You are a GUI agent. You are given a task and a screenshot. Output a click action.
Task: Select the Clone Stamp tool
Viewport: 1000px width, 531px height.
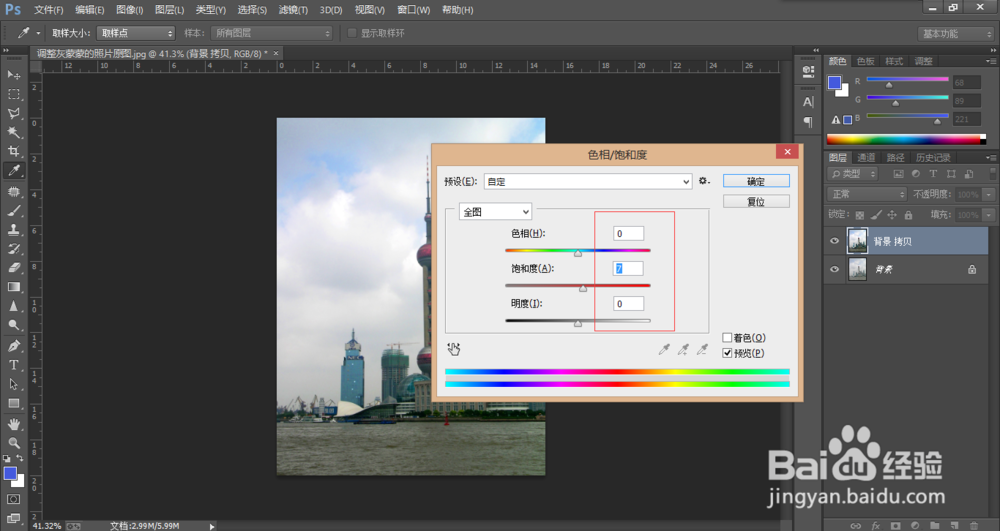coord(13,229)
